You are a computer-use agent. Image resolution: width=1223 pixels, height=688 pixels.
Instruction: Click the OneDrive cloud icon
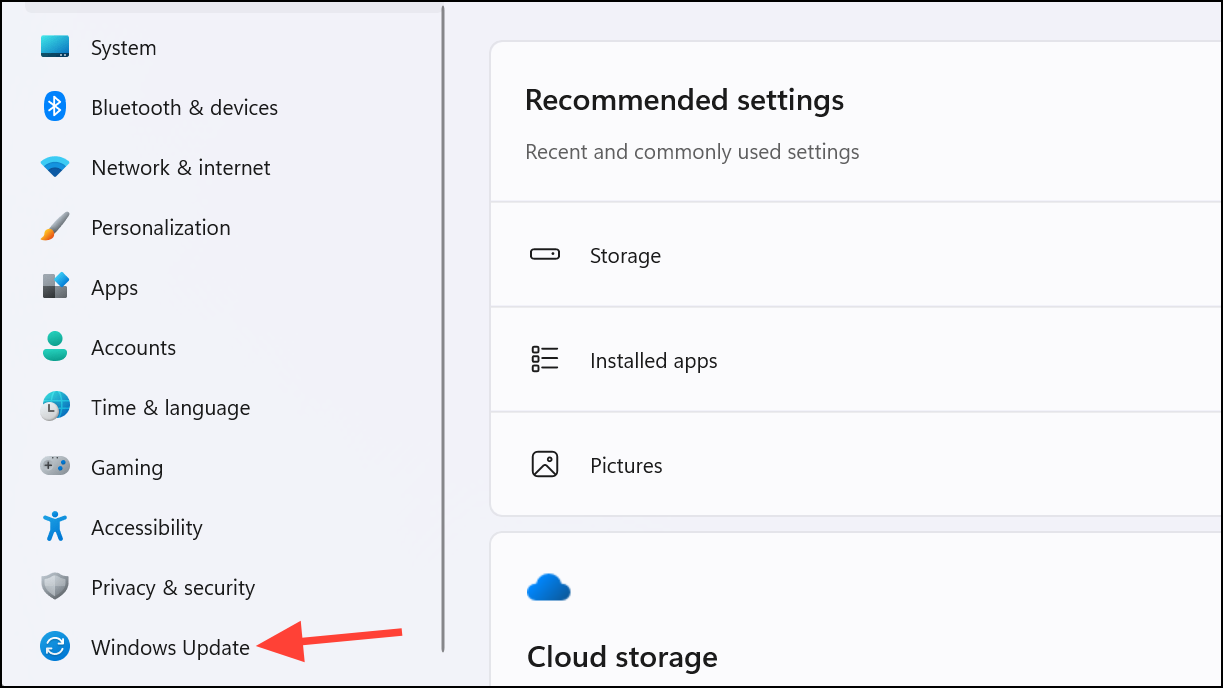pyautogui.click(x=548, y=588)
